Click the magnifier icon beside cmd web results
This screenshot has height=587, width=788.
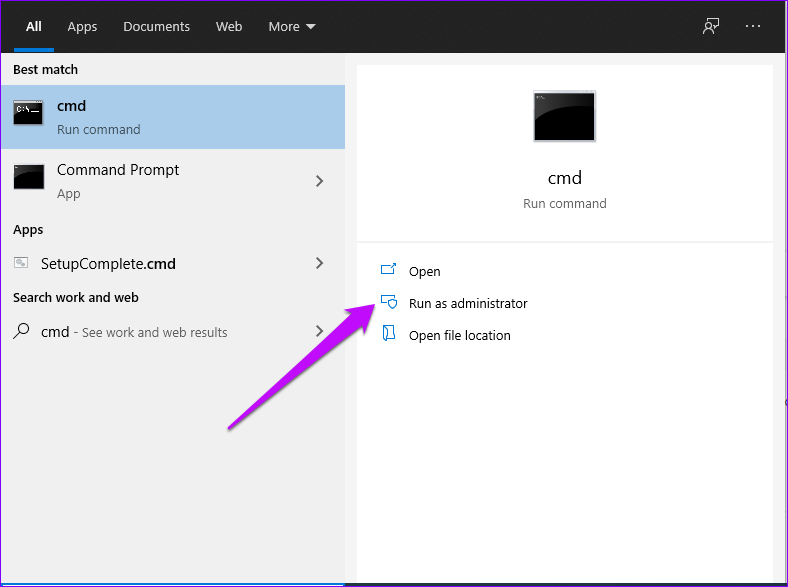(x=21, y=331)
